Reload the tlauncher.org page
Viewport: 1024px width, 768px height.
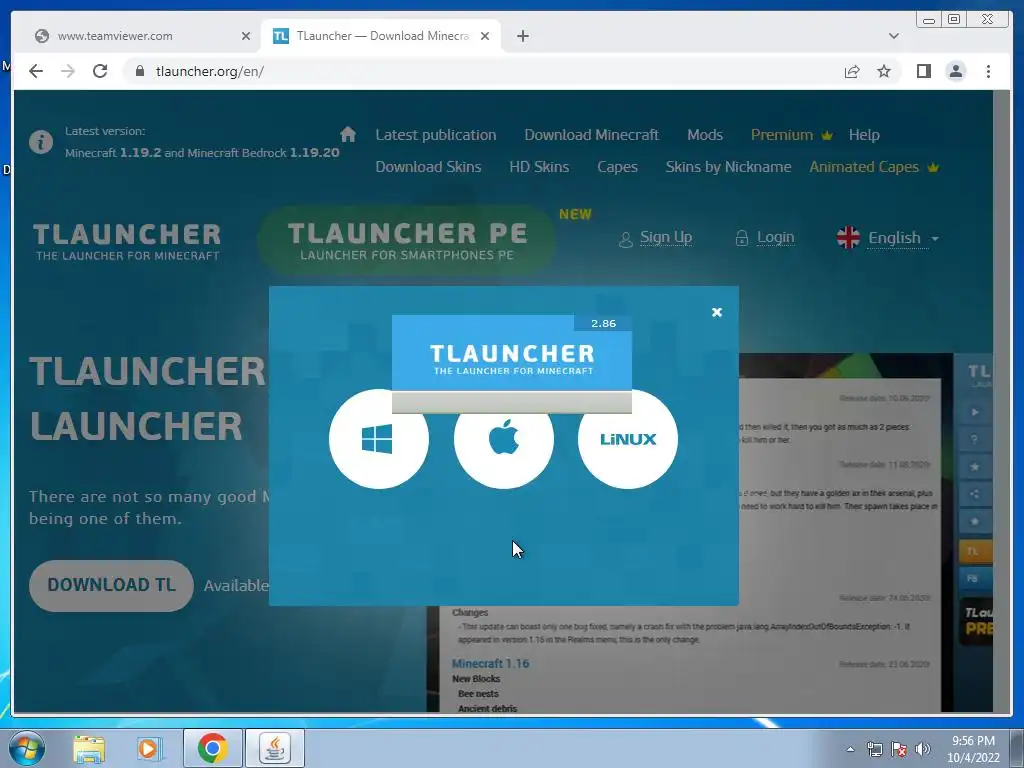tap(100, 71)
